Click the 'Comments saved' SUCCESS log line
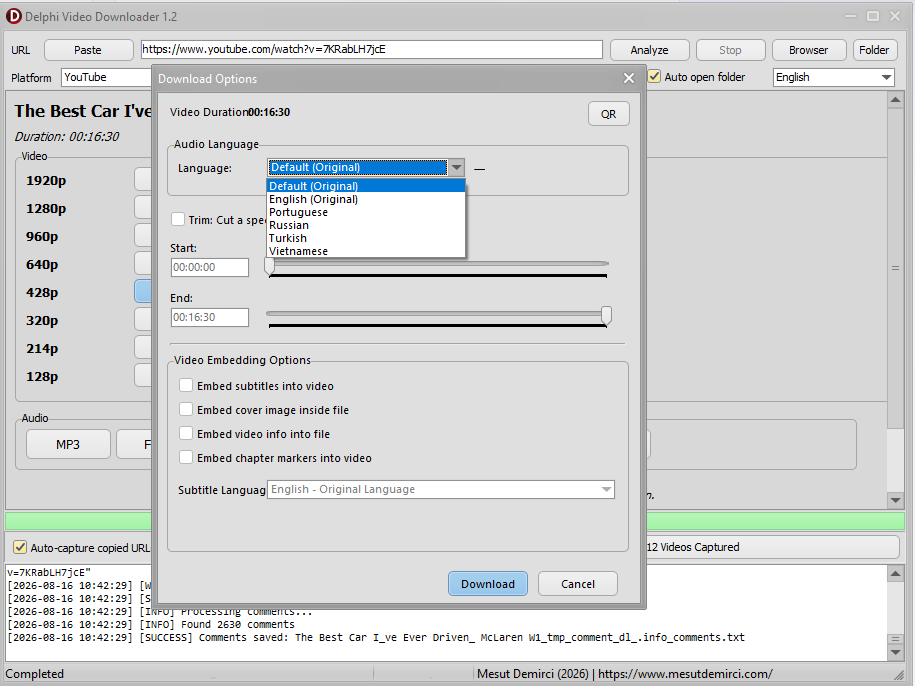This screenshot has height=686, width=915. click(x=376, y=638)
